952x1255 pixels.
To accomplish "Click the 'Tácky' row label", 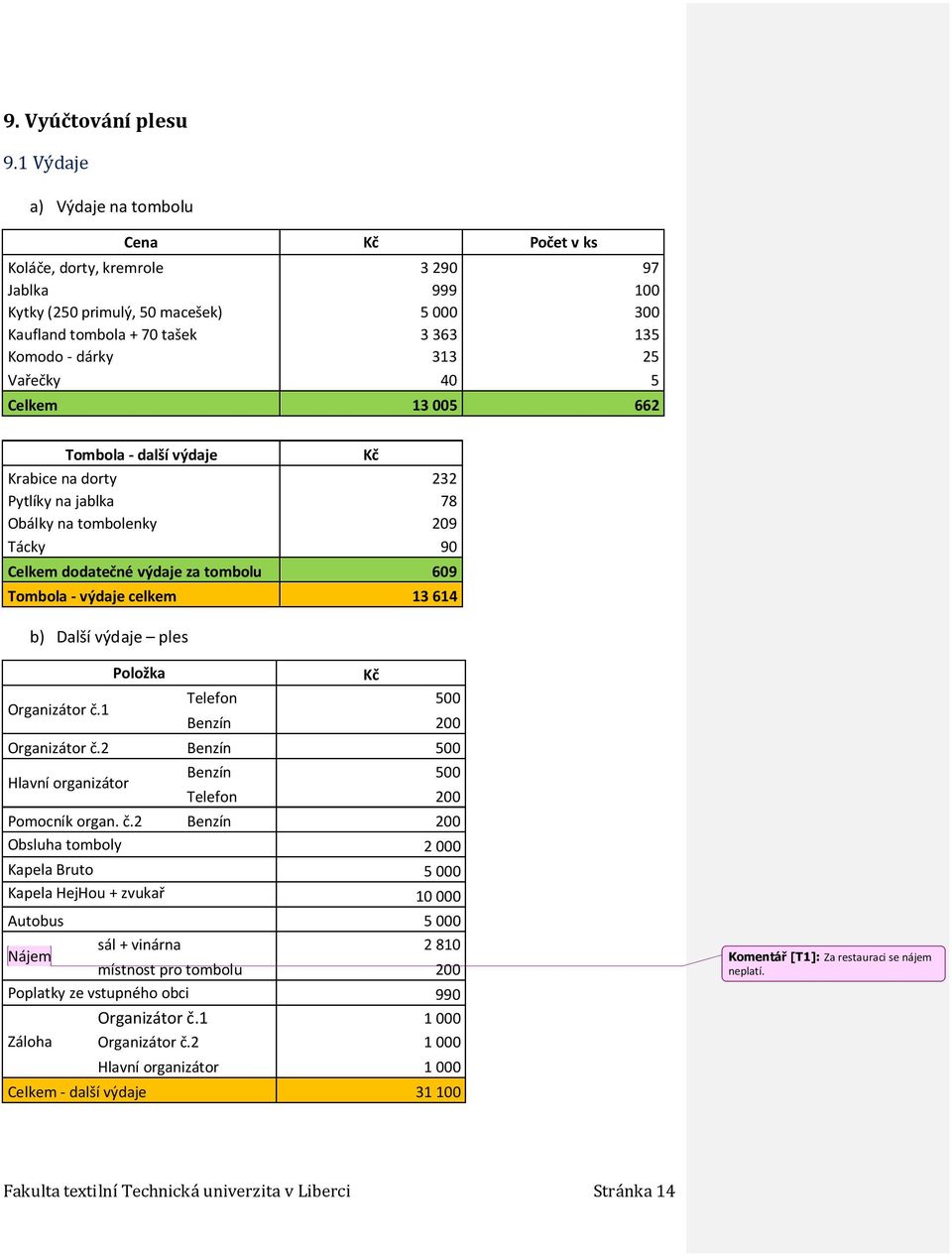I will pos(27,548).
